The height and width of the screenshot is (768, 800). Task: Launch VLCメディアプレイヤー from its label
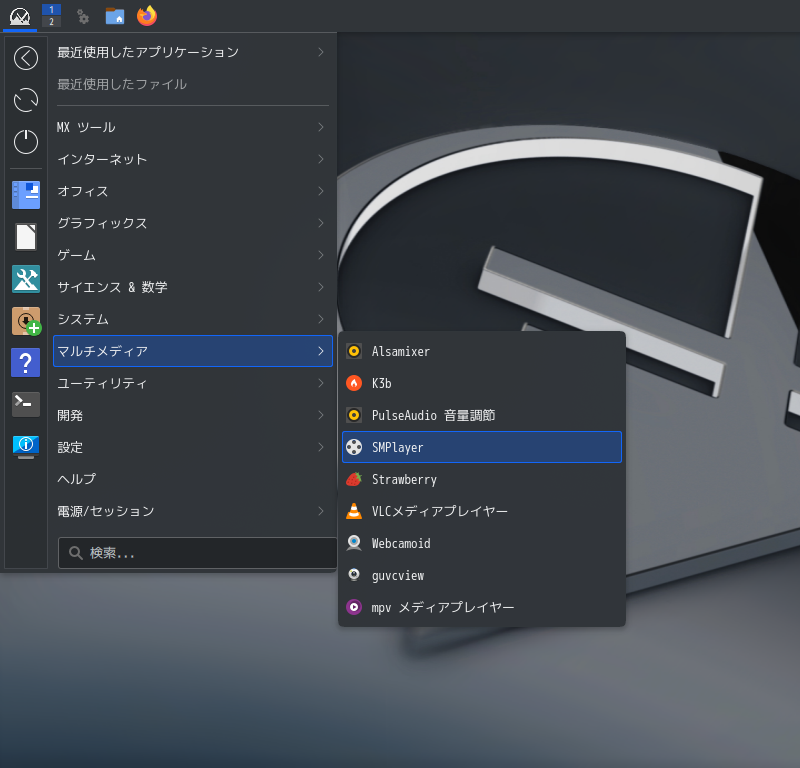coord(439,511)
